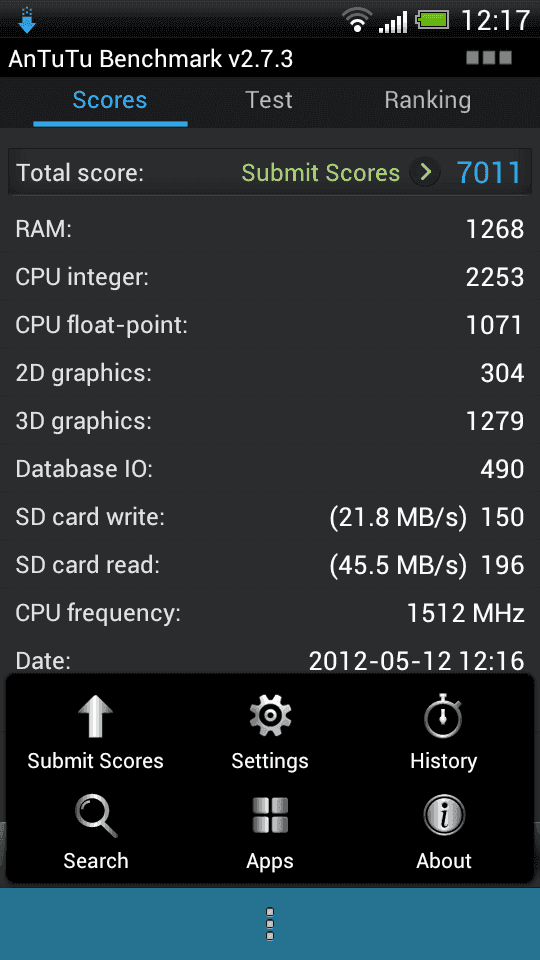Viewport: 540px width, 960px height.
Task: Tap the total score value 7011
Action: (489, 173)
